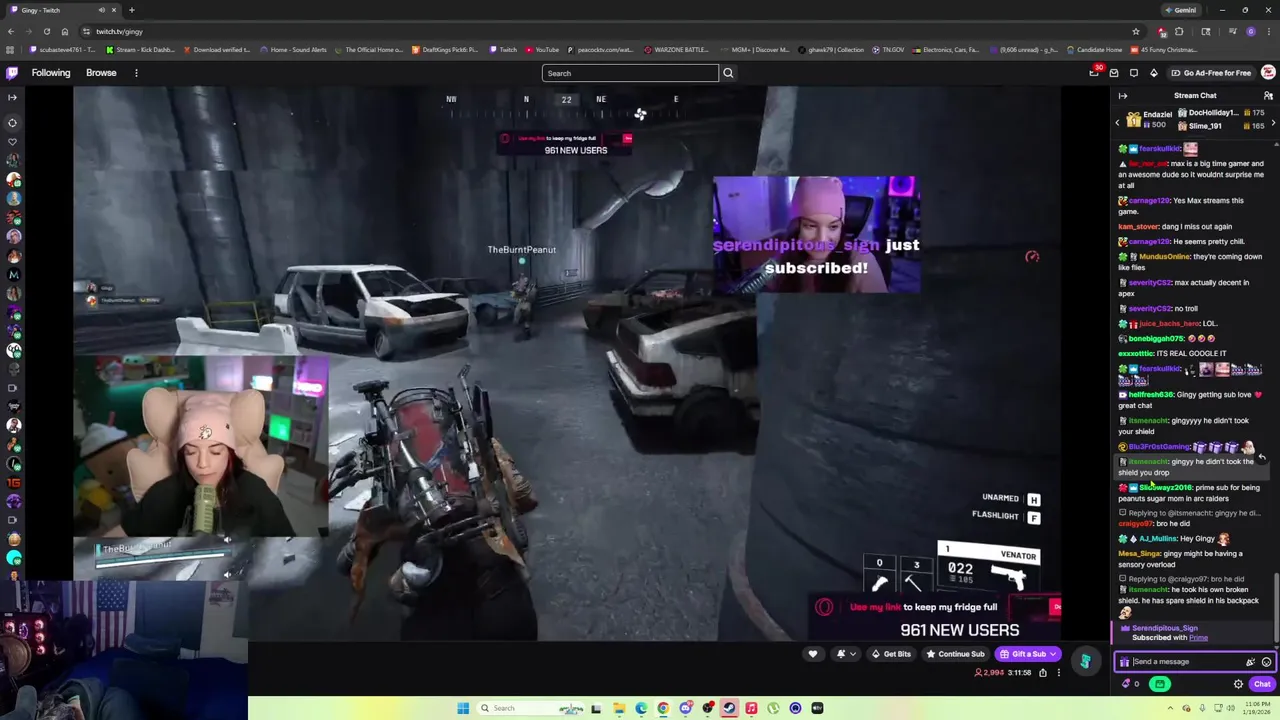Screen dimensions: 1280x720
Task: Open the Notifications inbox showing 30
Action: point(1095,72)
